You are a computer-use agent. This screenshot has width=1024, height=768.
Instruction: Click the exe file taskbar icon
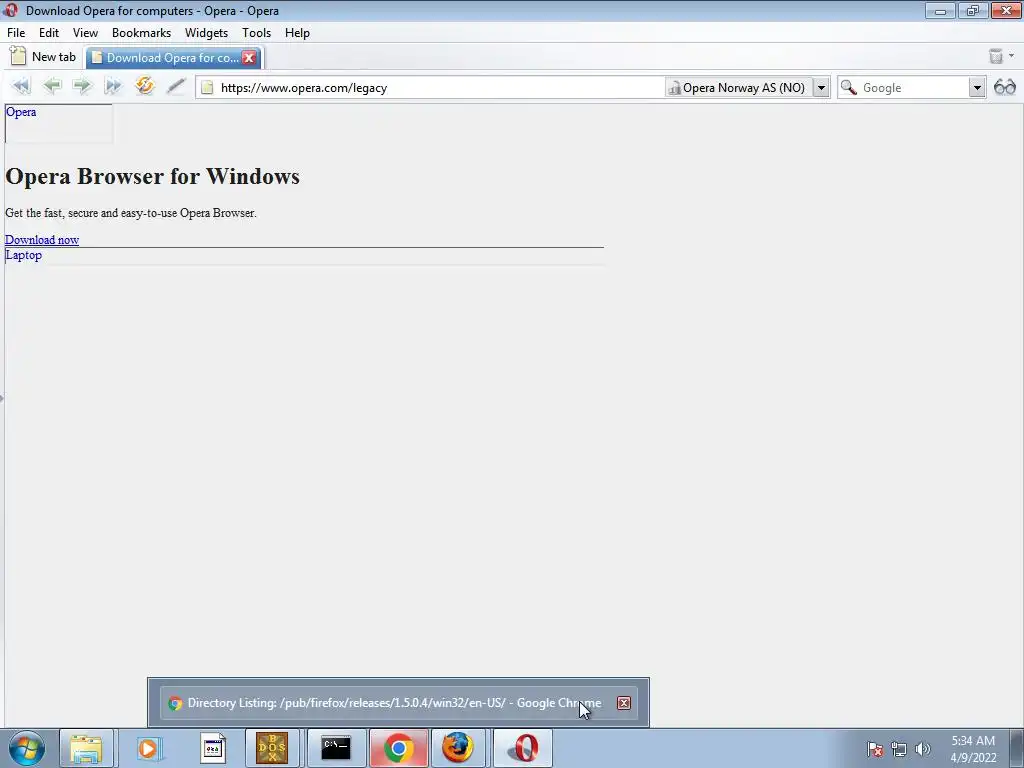coord(212,748)
